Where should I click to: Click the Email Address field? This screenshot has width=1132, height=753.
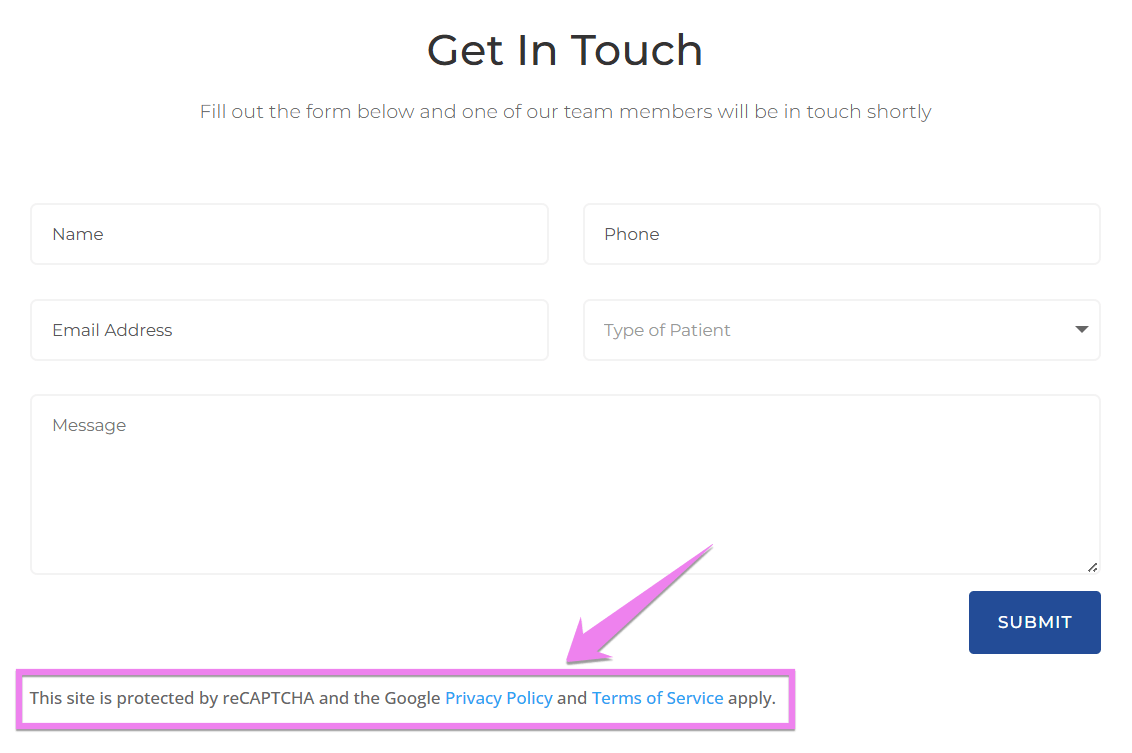289,330
